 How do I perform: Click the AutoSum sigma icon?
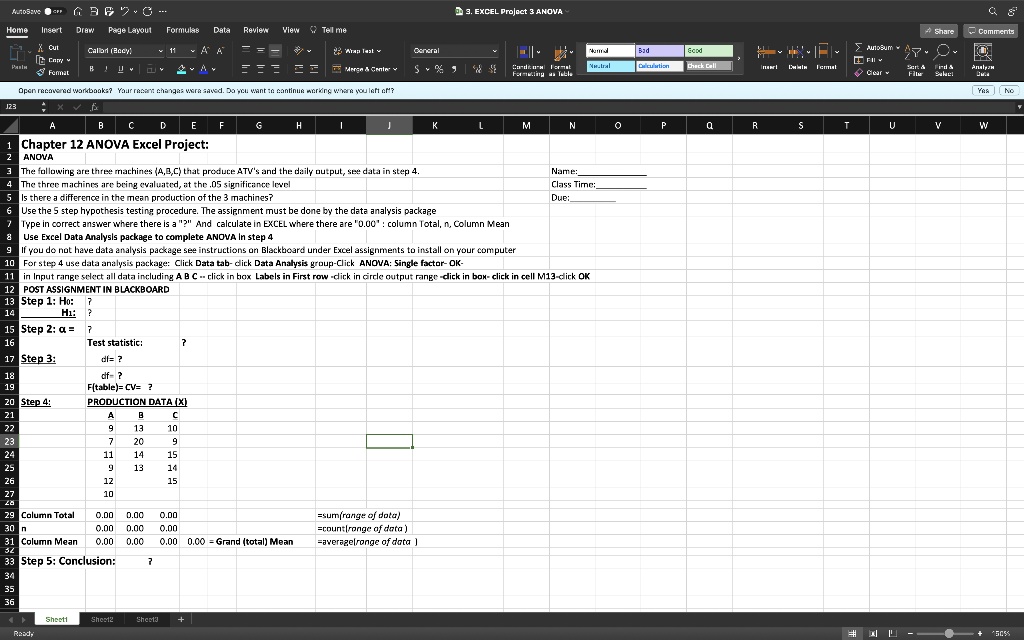[x=858, y=47]
